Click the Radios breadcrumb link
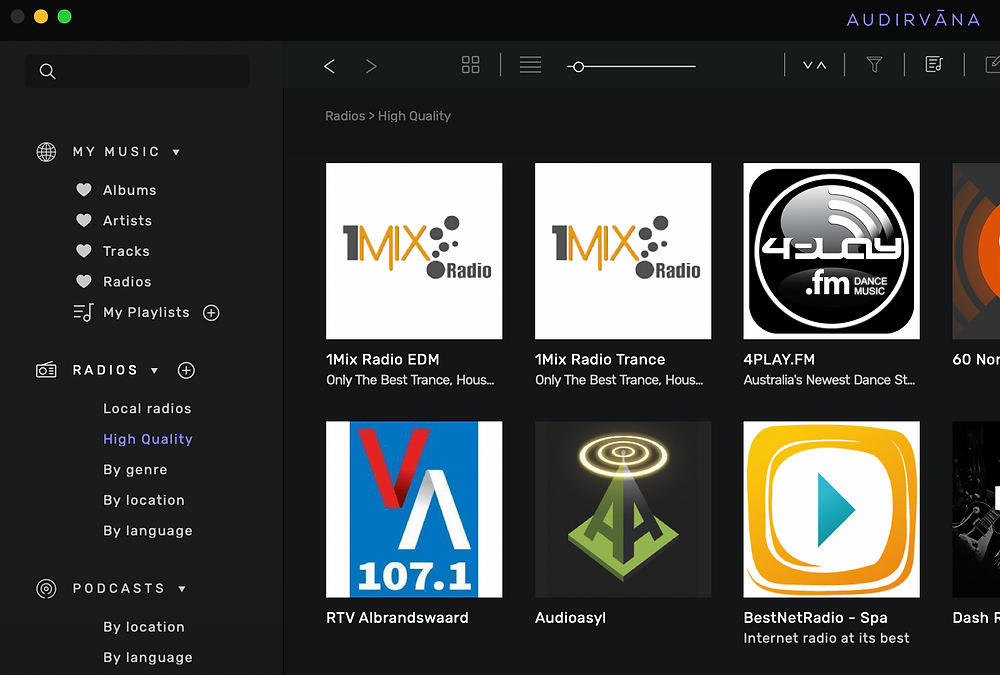The height and width of the screenshot is (675, 1000). click(x=345, y=116)
